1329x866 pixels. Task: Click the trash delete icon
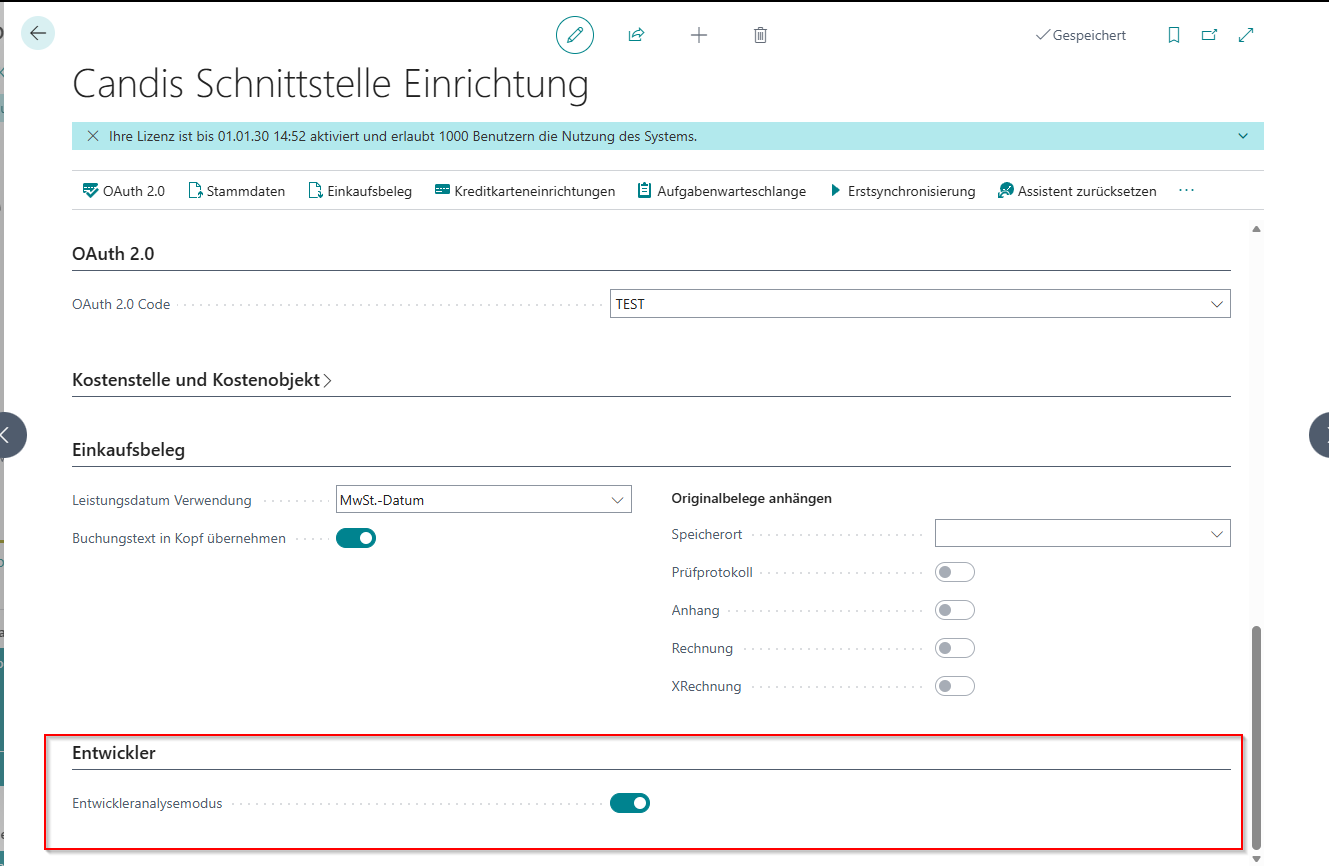[x=760, y=35]
